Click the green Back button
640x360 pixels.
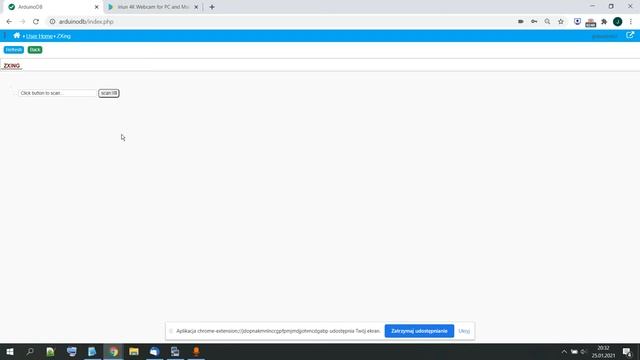click(35, 50)
